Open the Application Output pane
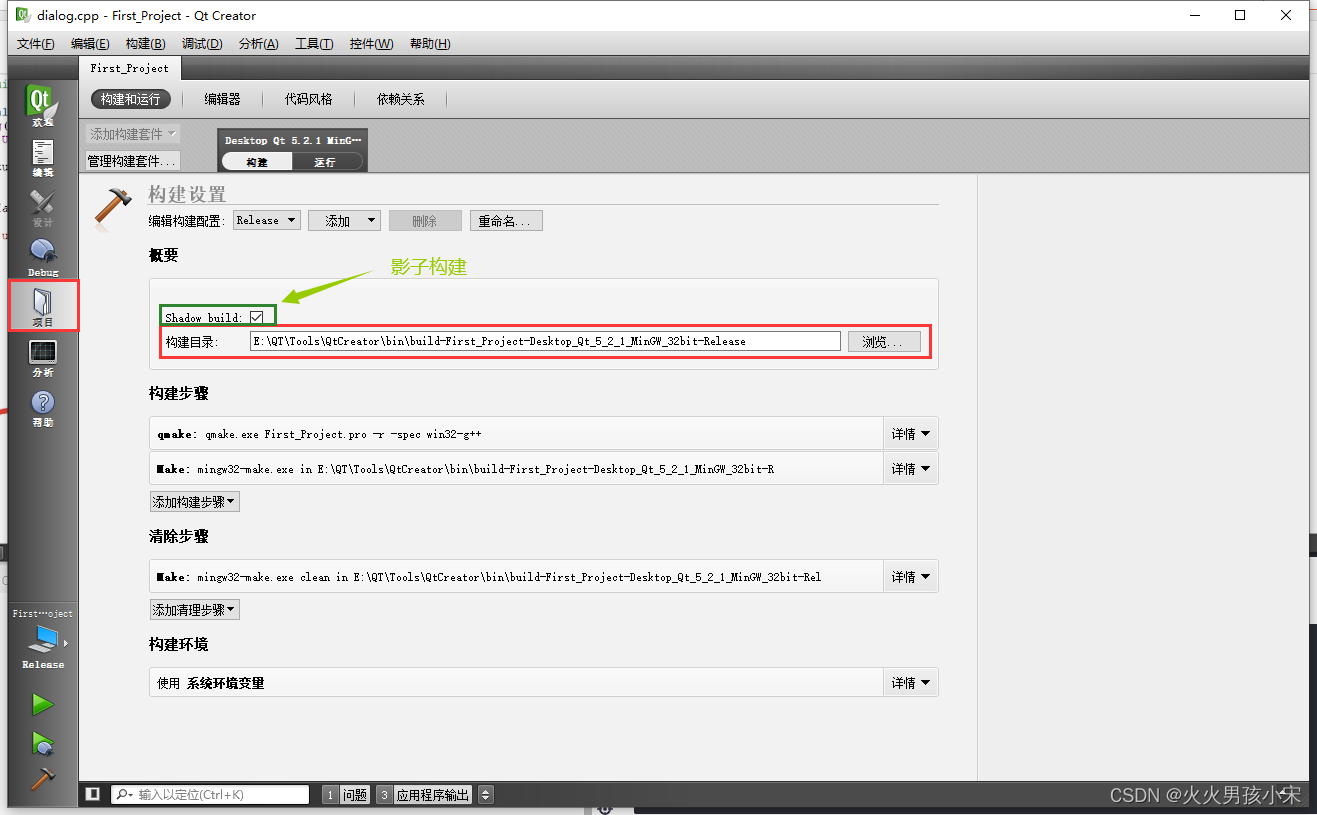The height and width of the screenshot is (815, 1317). pos(424,795)
